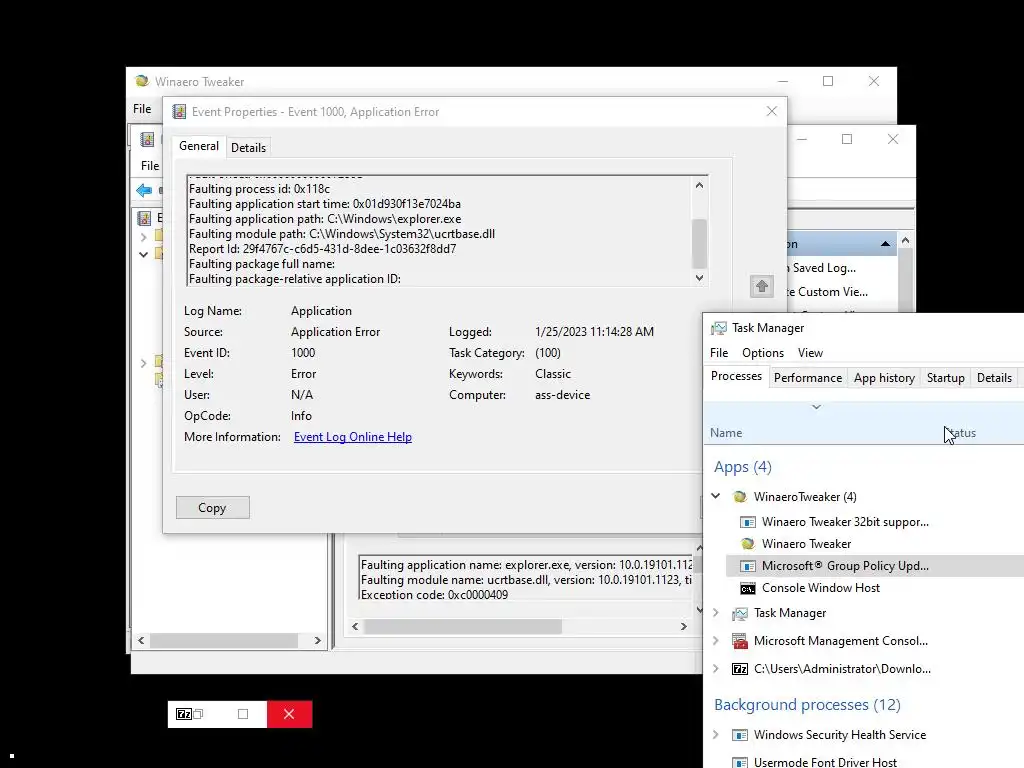This screenshot has height=768, width=1024.
Task: Click the event description scrollbar thumb
Action: click(x=699, y=243)
